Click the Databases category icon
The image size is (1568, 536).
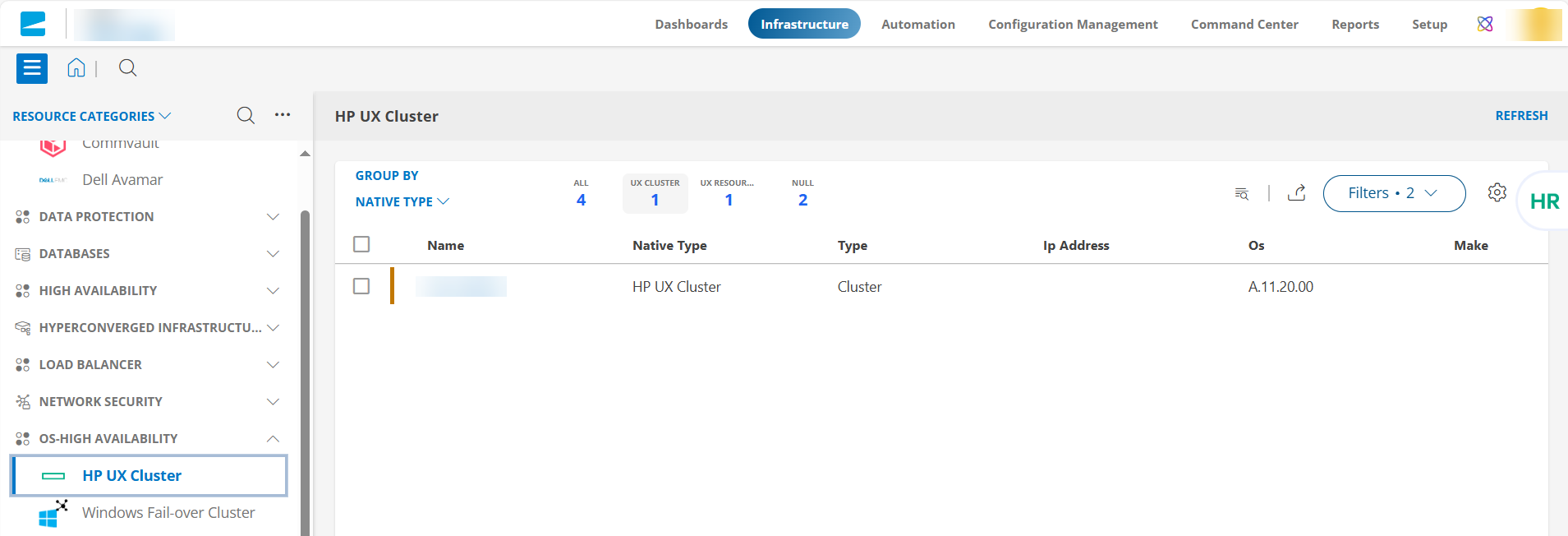(x=23, y=254)
